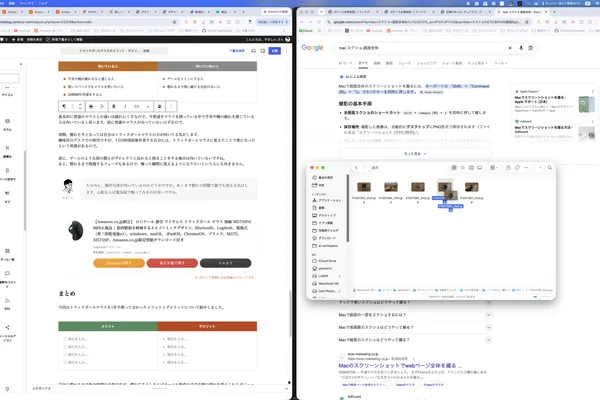Screen dimensions: 600x400
Task: Start Google voice search microphone
Action: coord(521,48)
